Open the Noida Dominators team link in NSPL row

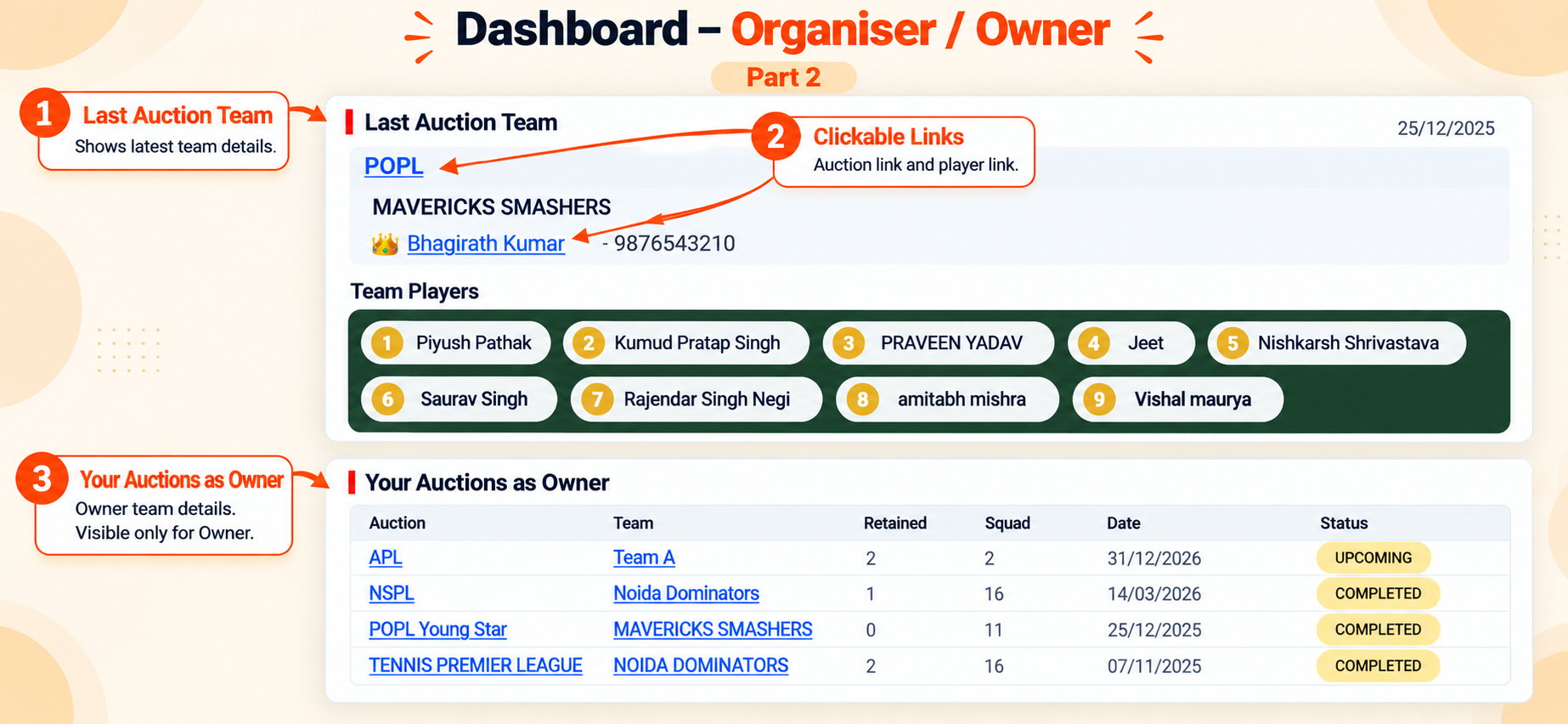point(686,594)
